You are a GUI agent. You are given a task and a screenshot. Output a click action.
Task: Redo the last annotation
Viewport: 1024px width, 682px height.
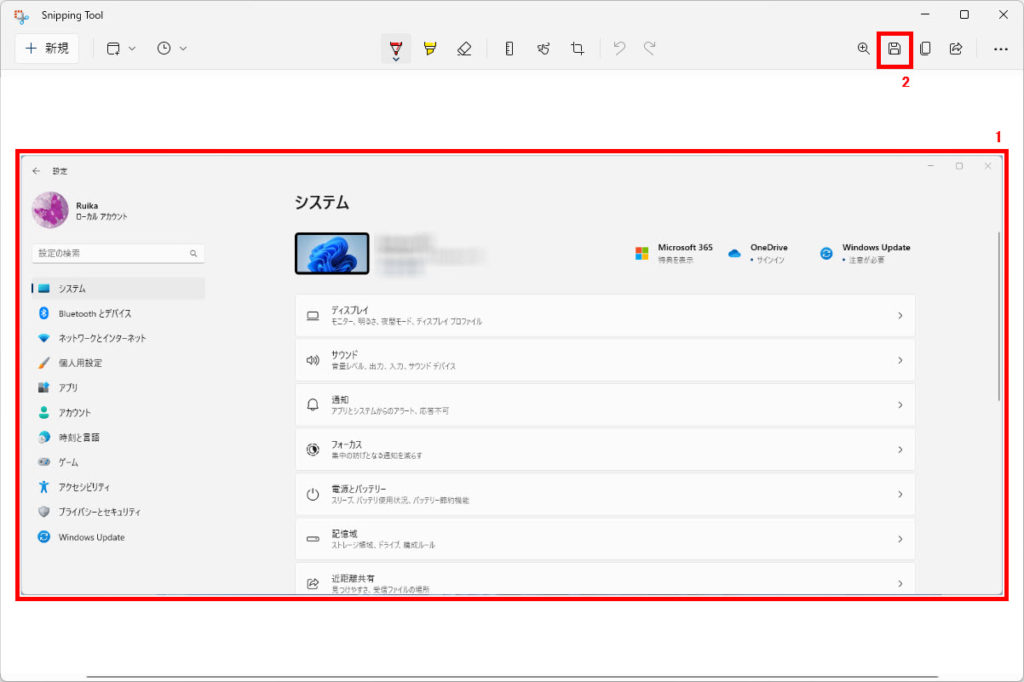pyautogui.click(x=650, y=48)
